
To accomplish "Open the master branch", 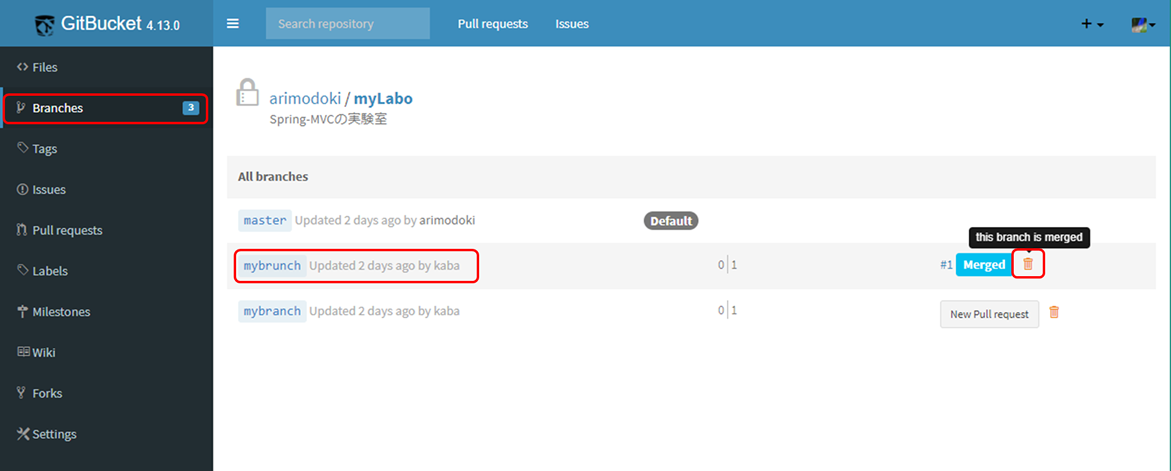I will [265, 220].
